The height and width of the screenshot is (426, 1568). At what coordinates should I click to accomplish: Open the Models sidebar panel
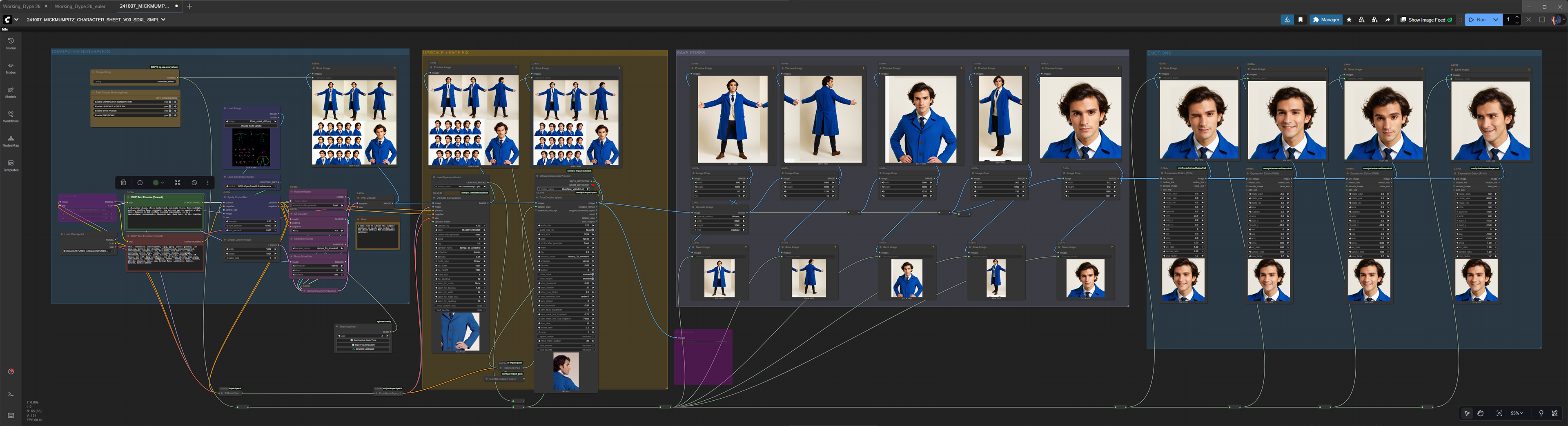[x=10, y=92]
